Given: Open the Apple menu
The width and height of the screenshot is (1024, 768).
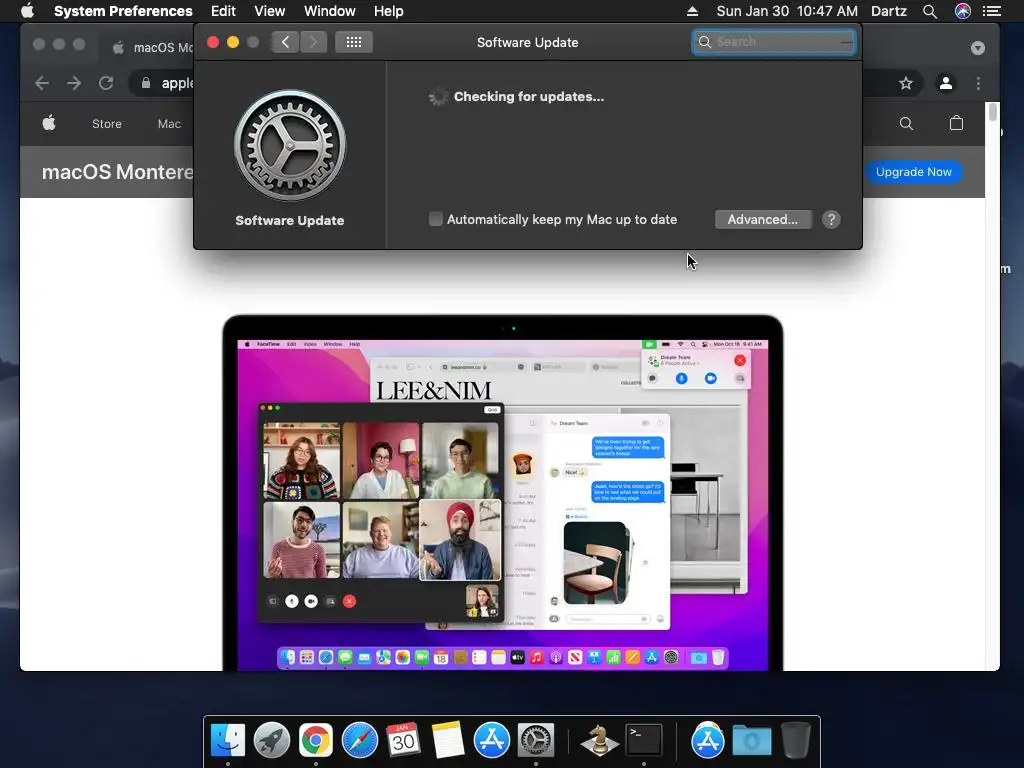Looking at the screenshot, I should [x=27, y=11].
